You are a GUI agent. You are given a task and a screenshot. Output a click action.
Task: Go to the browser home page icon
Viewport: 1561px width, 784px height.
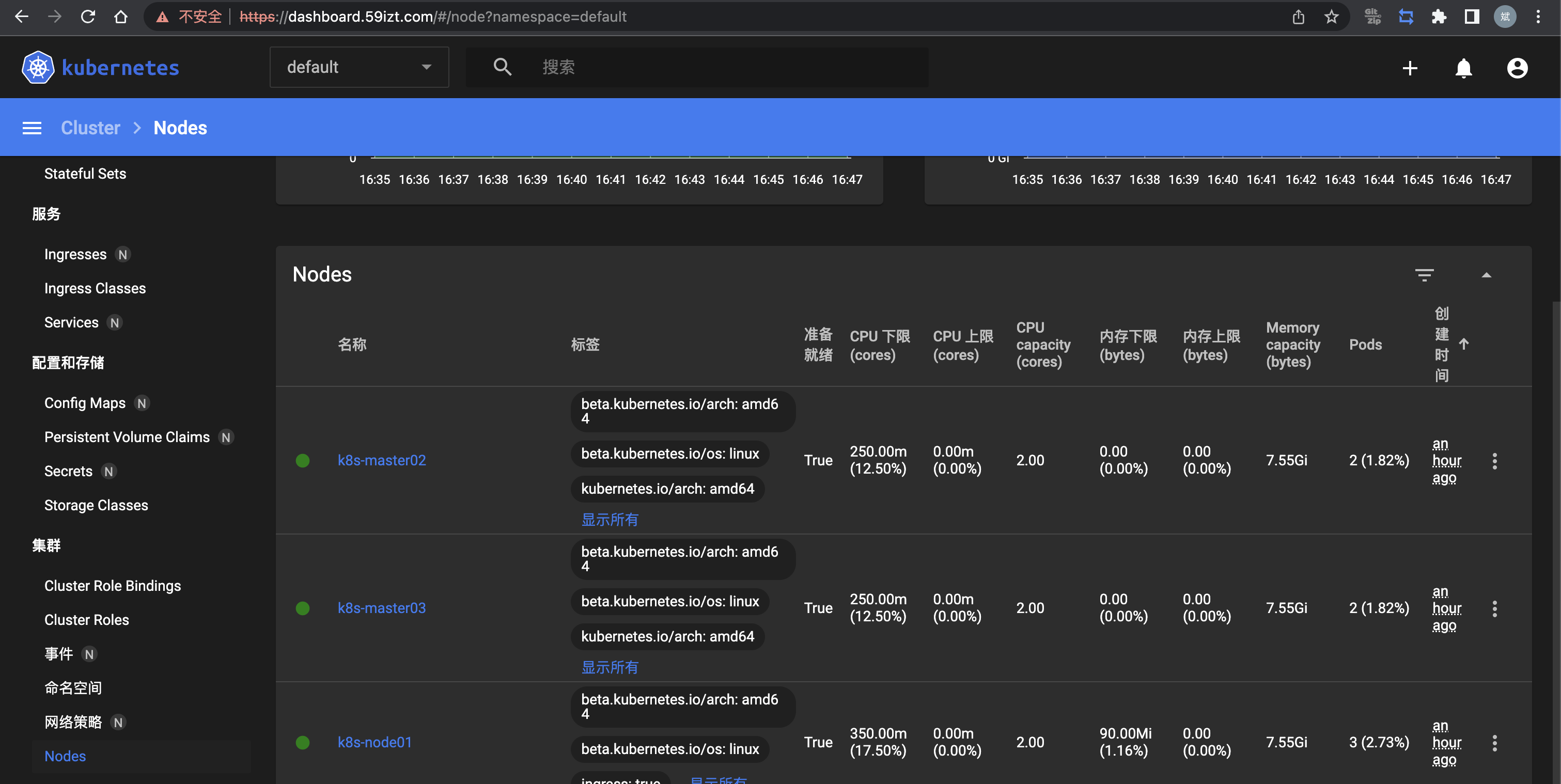click(120, 17)
